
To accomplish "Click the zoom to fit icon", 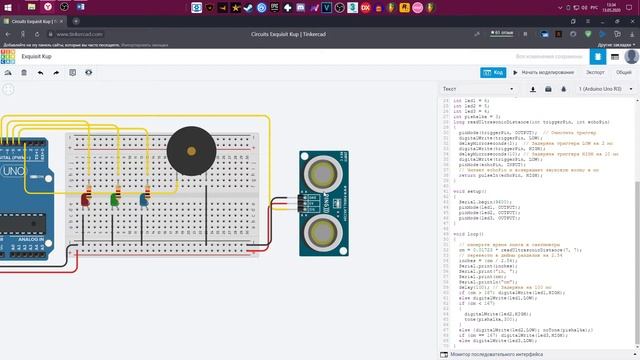I will pos(8,89).
